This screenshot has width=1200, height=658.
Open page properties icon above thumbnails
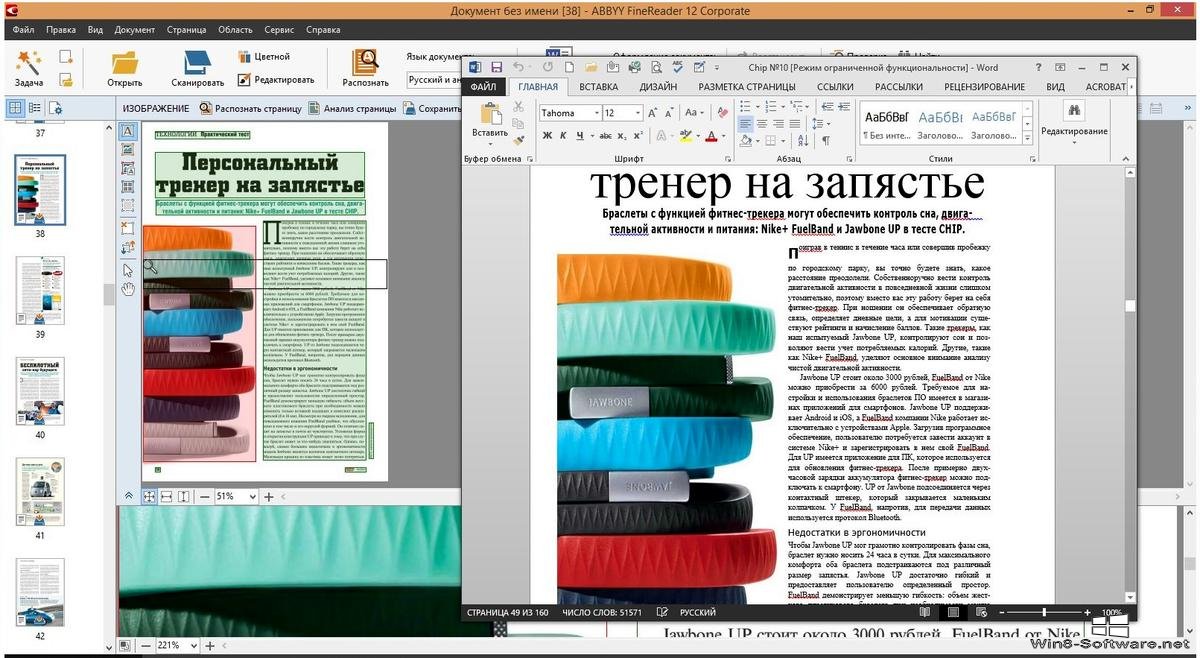tap(56, 108)
